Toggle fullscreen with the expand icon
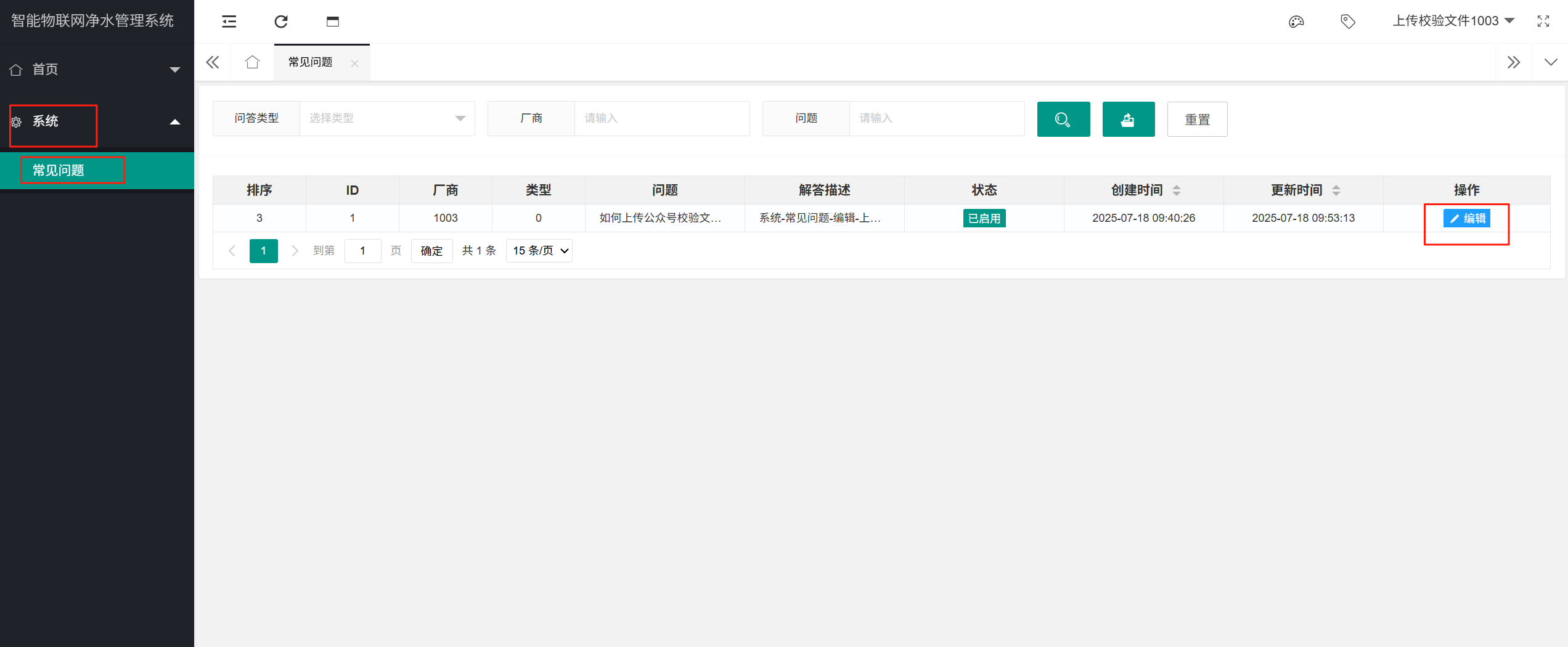 coord(1543,22)
